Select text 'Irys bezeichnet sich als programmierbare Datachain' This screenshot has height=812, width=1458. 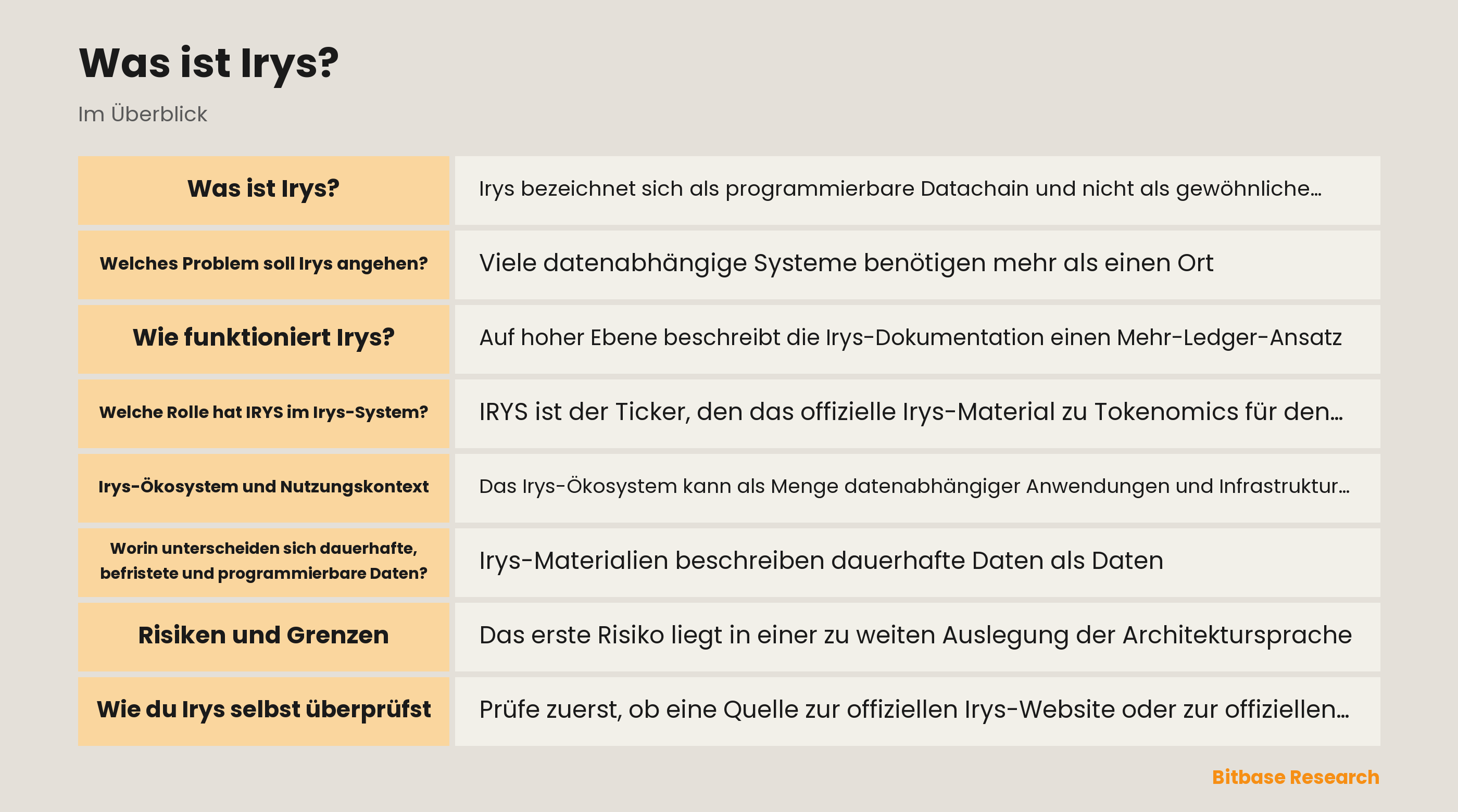753,189
